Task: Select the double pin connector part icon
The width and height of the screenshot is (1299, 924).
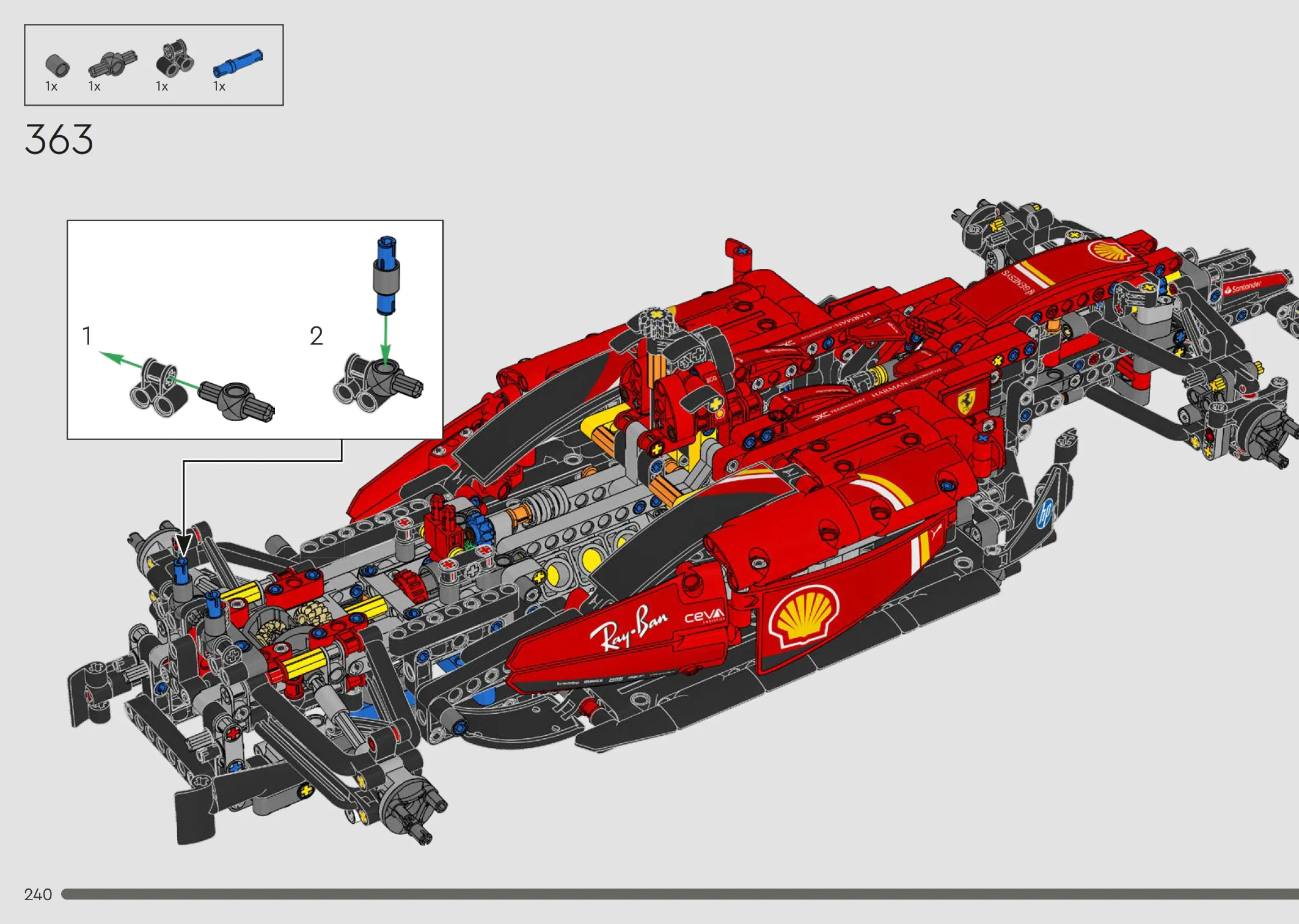Action: pyautogui.click(x=175, y=59)
